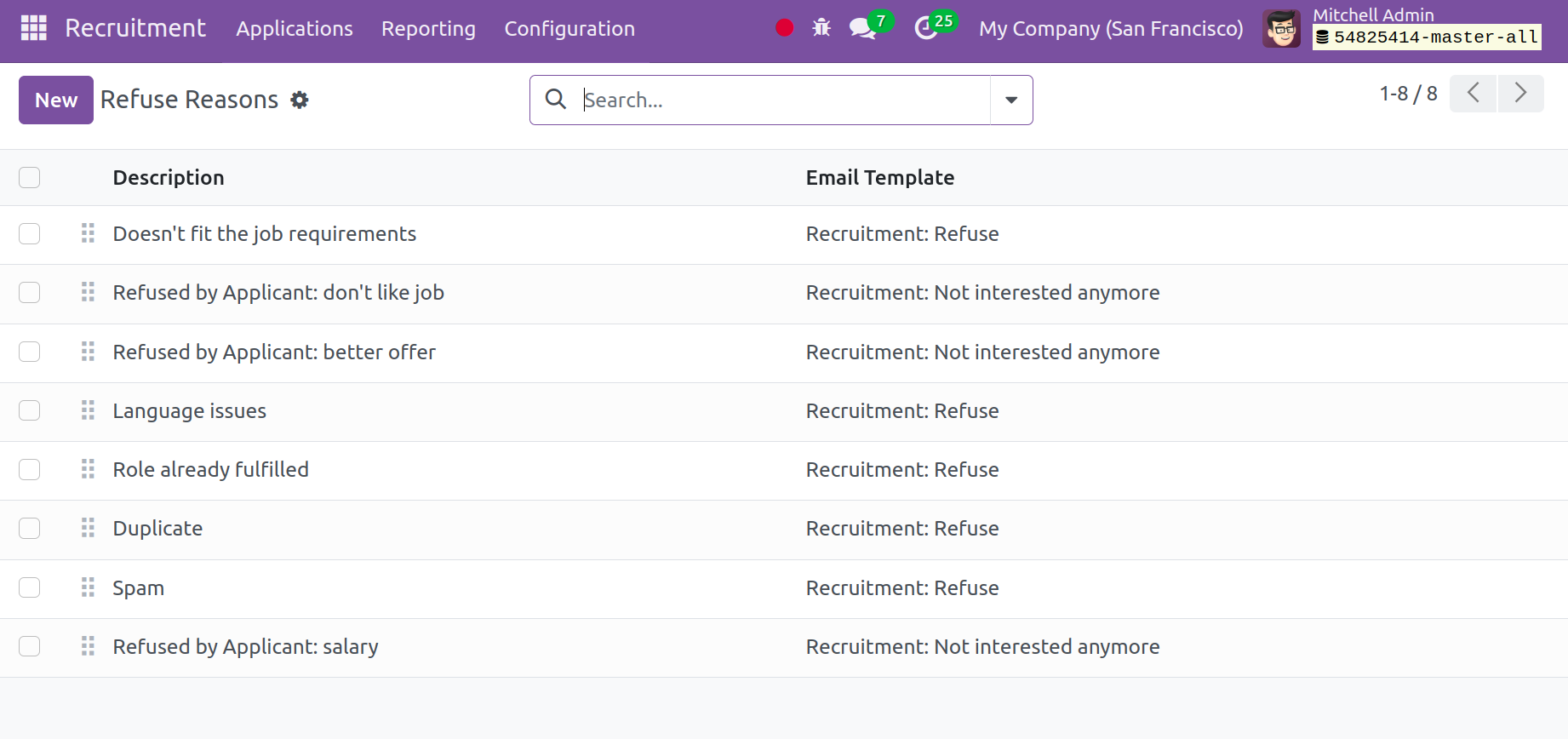Image resolution: width=1568 pixels, height=739 pixels.
Task: Click the database name 54825414-master-all
Action: pos(1428,37)
